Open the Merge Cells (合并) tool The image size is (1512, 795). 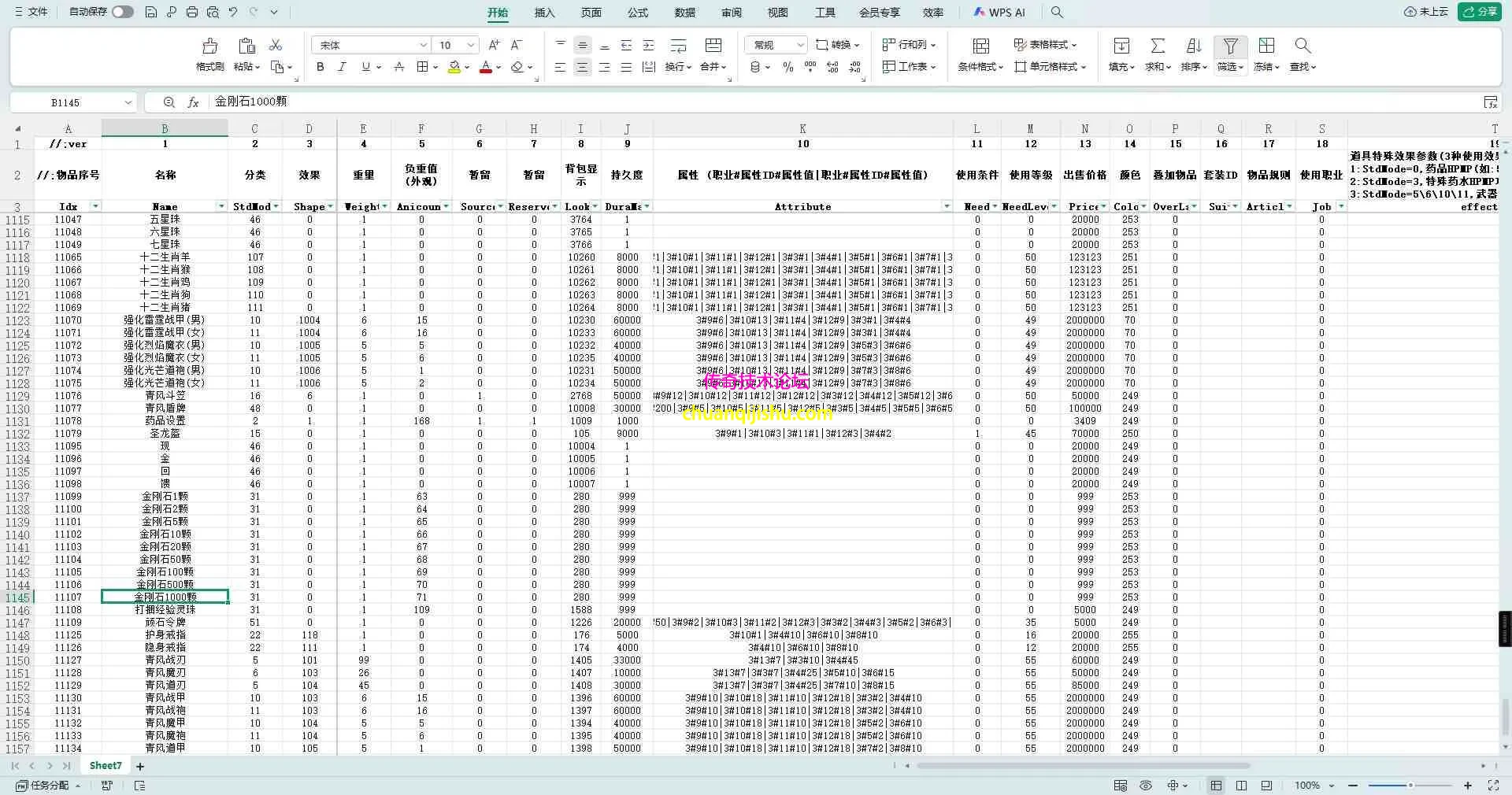tap(710, 67)
